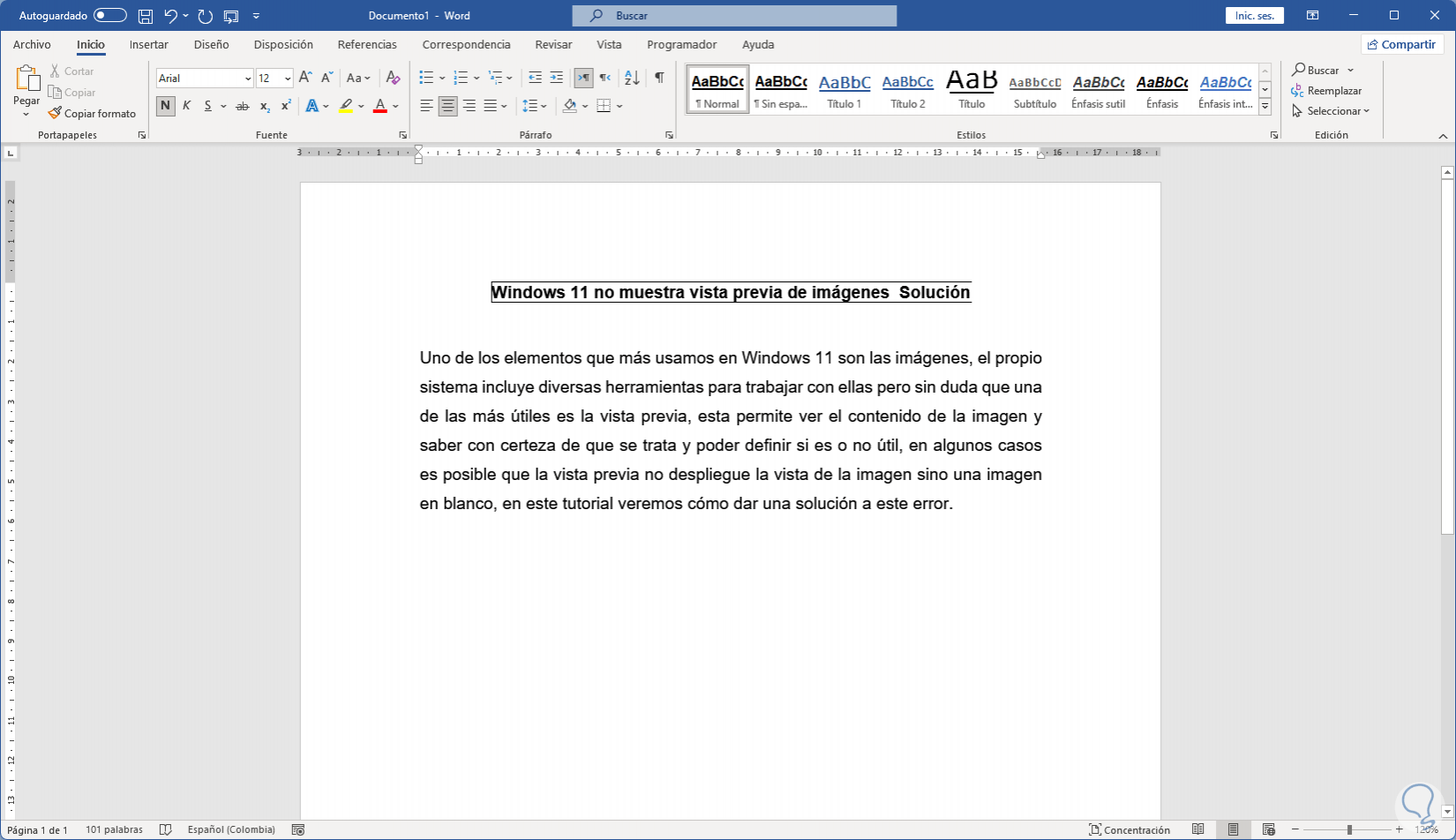Switch to the Diseño tab
Image resolution: width=1456 pixels, height=840 pixels.
tap(212, 44)
